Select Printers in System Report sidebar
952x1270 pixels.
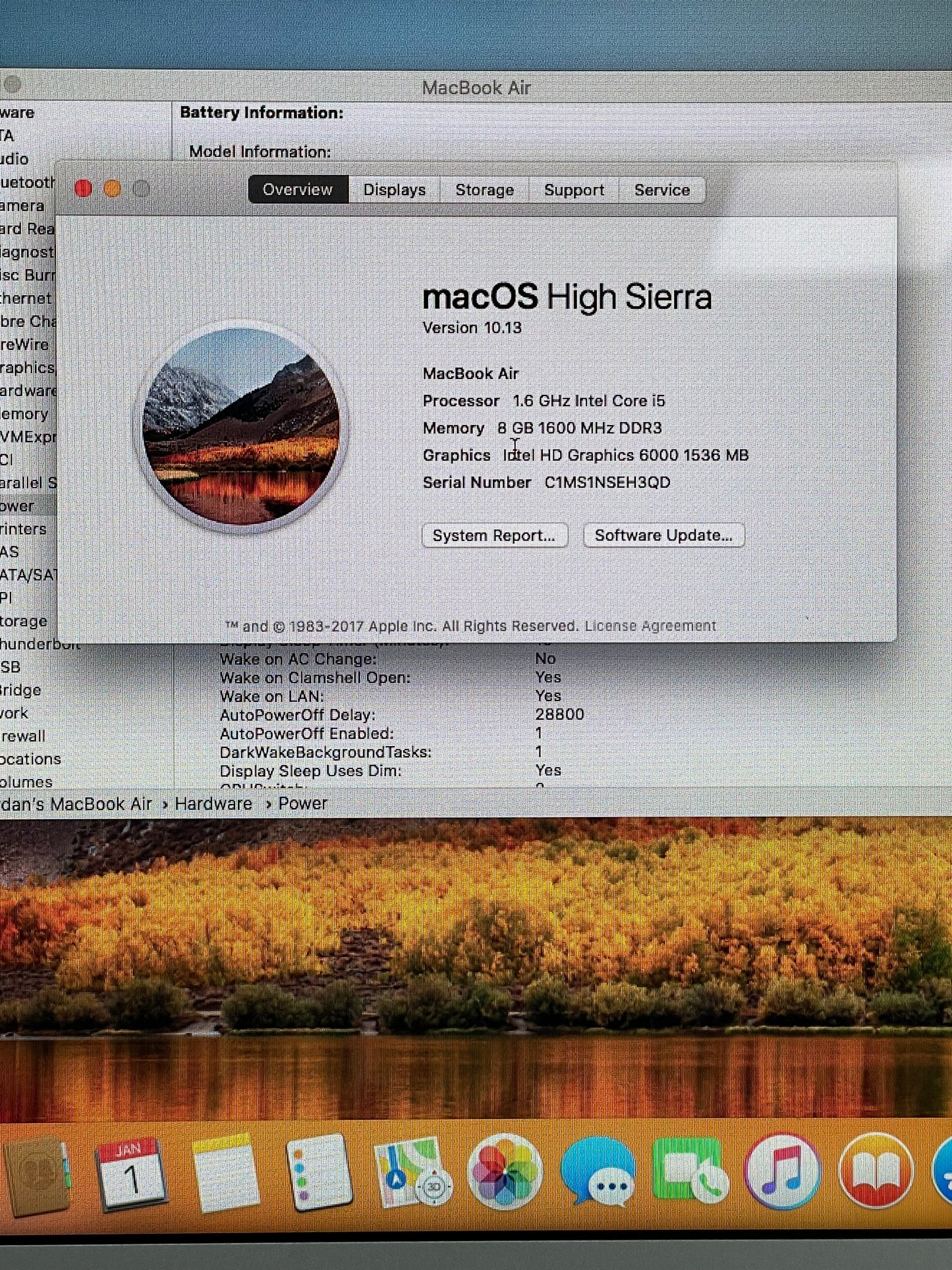click(x=24, y=529)
